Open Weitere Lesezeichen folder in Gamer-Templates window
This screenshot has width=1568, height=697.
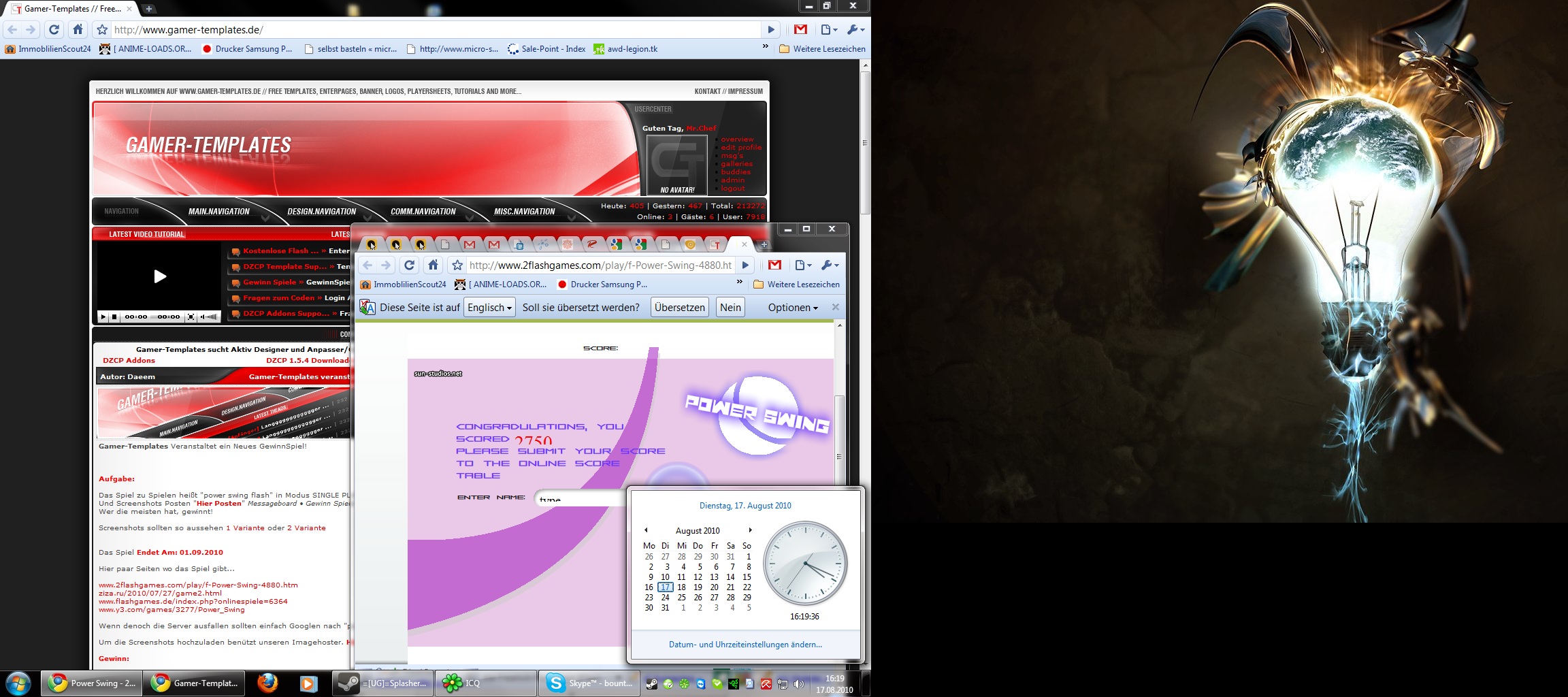822,49
